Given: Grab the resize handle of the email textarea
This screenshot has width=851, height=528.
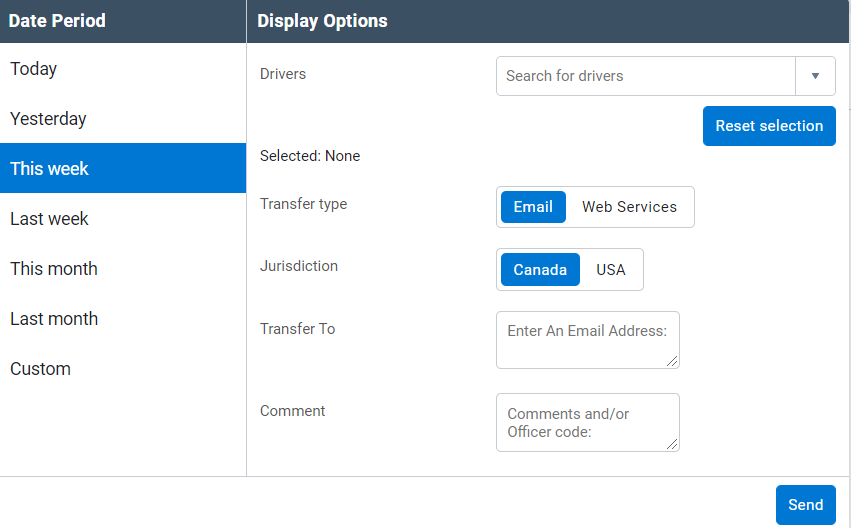Looking at the screenshot, I should click(x=673, y=362).
